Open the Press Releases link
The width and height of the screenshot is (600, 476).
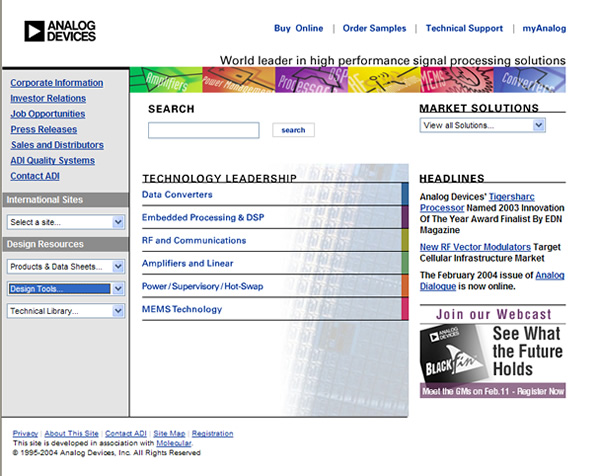point(44,129)
